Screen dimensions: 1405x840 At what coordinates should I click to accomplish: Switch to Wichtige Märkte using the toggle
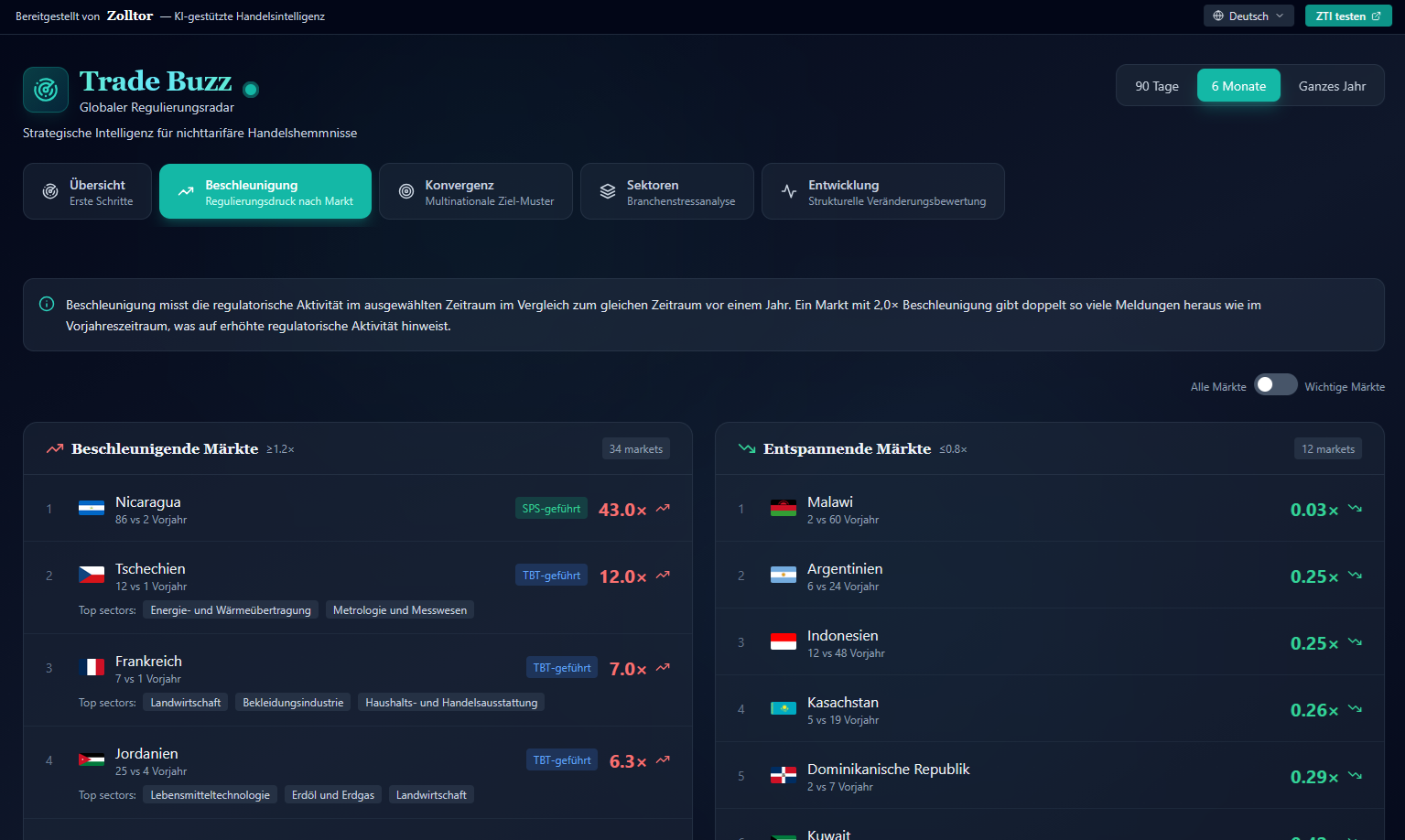click(1276, 384)
